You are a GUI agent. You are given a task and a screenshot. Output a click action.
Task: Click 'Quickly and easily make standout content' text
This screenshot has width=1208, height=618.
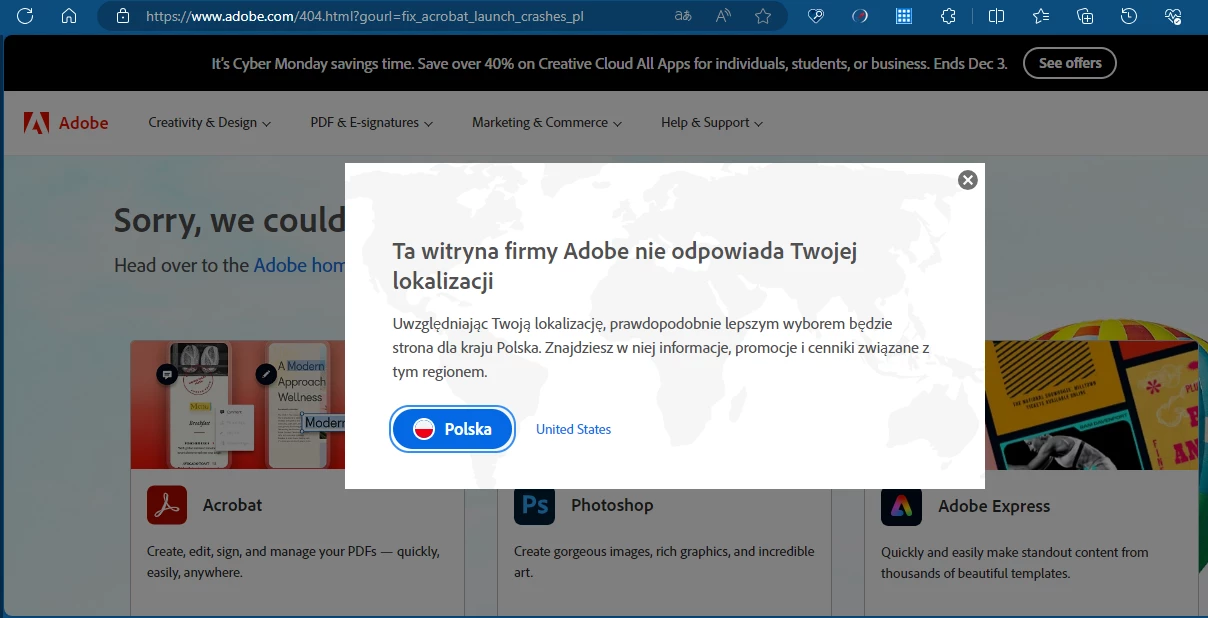click(x=1014, y=563)
